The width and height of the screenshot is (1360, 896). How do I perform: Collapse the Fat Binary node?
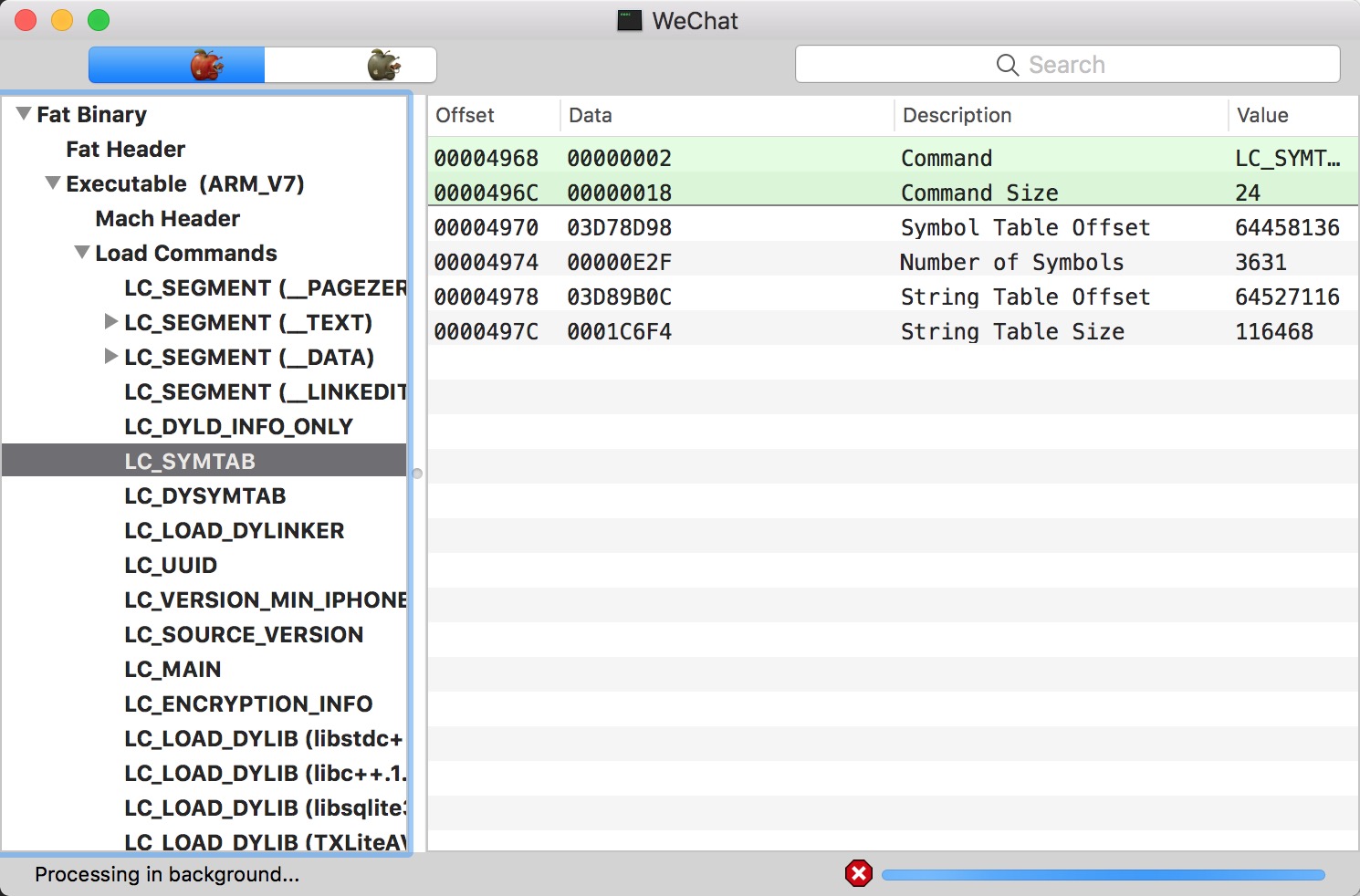coord(24,114)
